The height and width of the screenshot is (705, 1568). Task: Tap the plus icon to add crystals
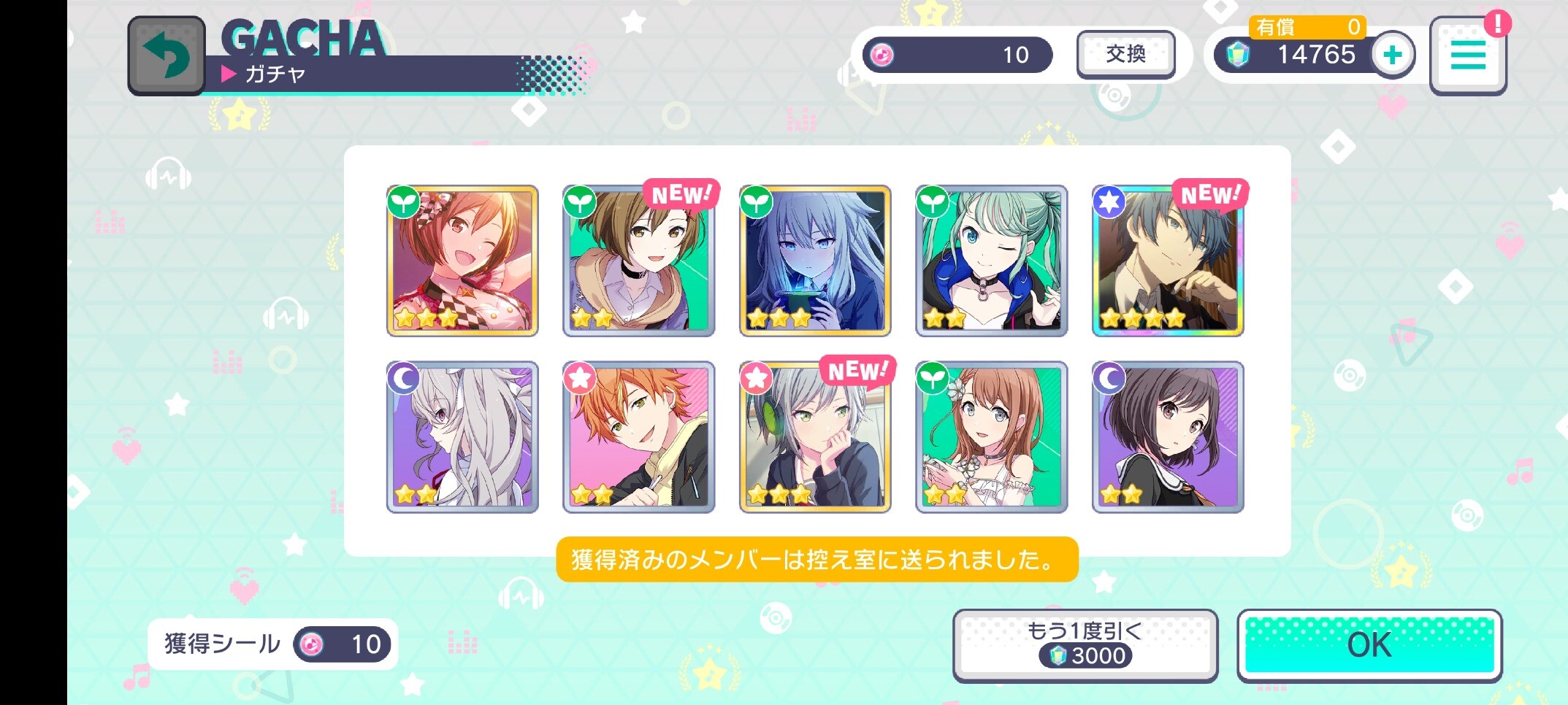[1392, 55]
